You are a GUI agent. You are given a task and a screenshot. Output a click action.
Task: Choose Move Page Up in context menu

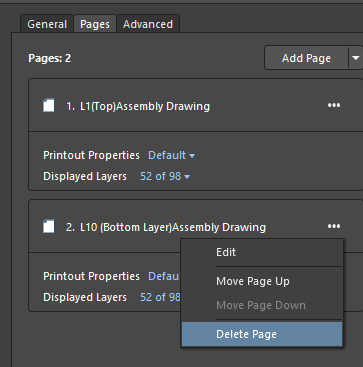tap(262, 281)
